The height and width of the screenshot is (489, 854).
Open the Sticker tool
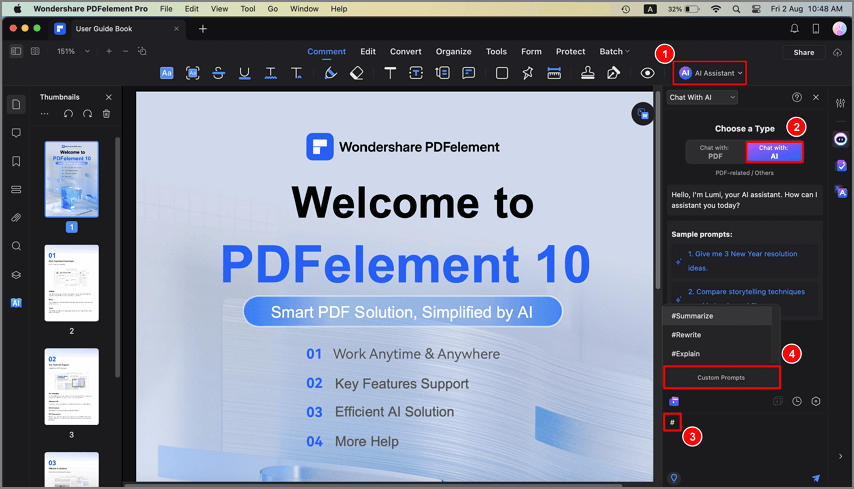(x=528, y=73)
